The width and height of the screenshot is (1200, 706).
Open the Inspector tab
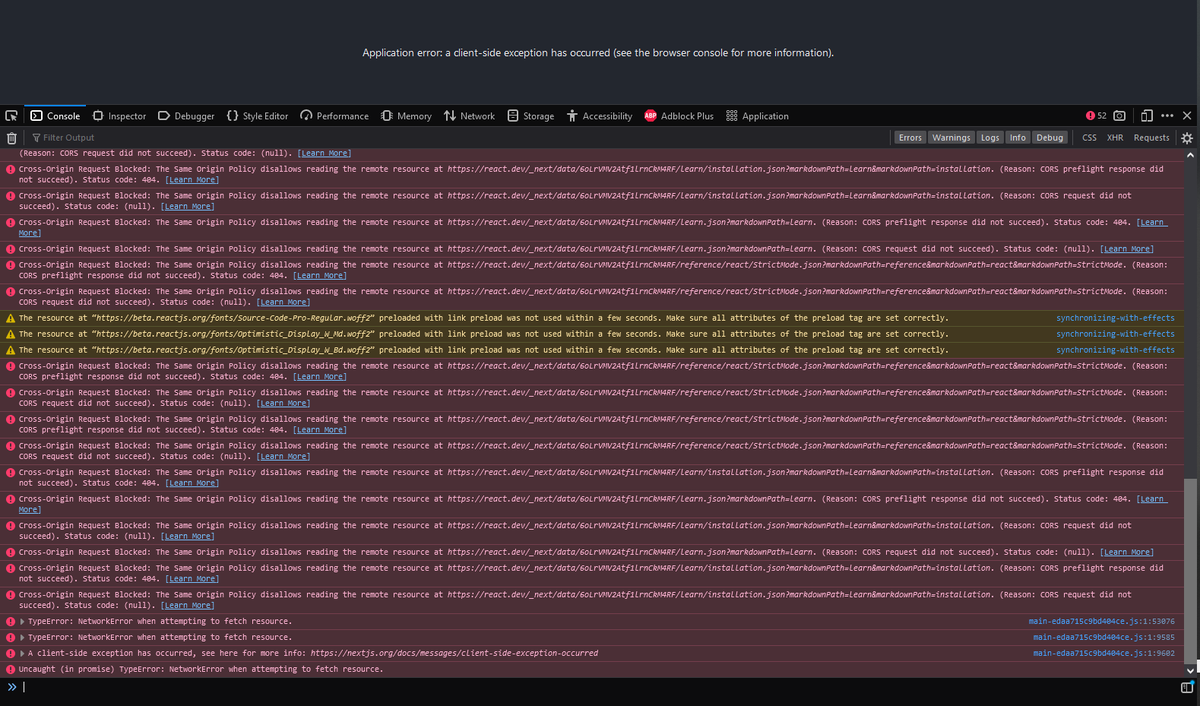(119, 116)
